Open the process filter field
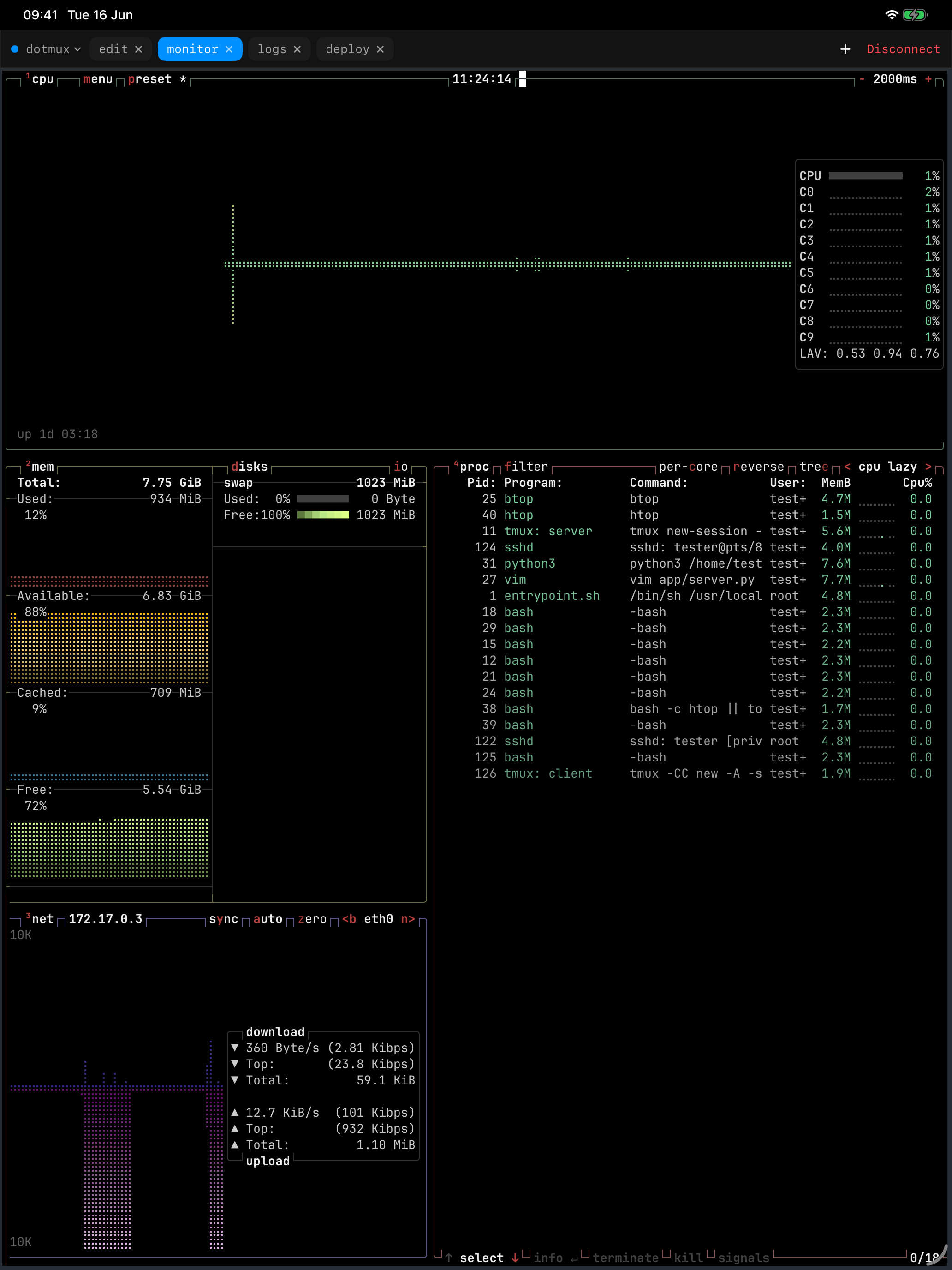The height and width of the screenshot is (1270, 952). pos(526,467)
